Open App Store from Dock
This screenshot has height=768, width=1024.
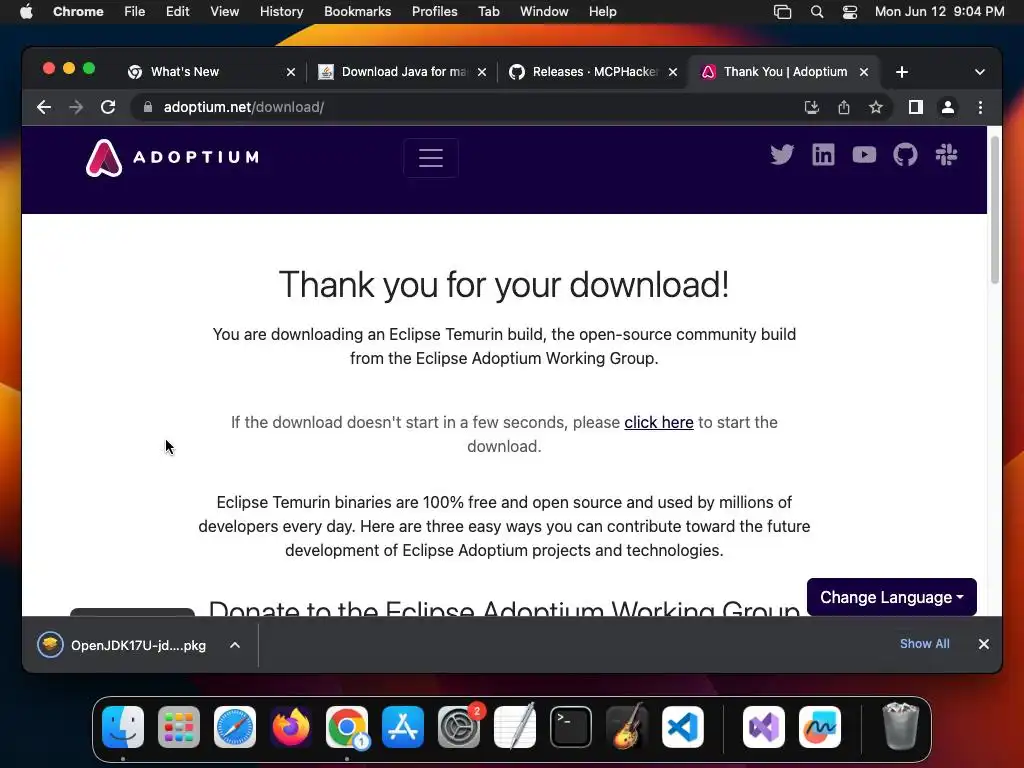tap(403, 727)
